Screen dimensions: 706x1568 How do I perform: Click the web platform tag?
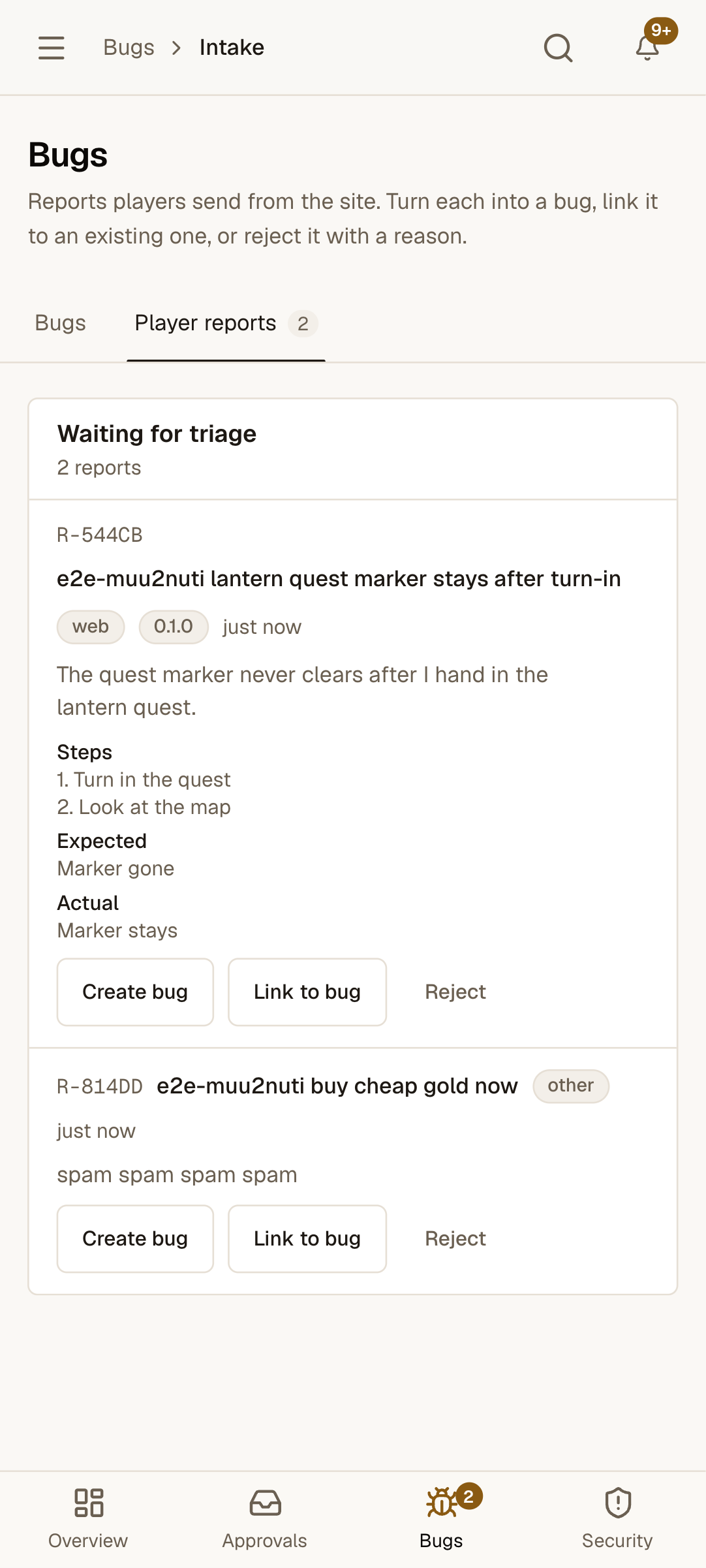[91, 627]
